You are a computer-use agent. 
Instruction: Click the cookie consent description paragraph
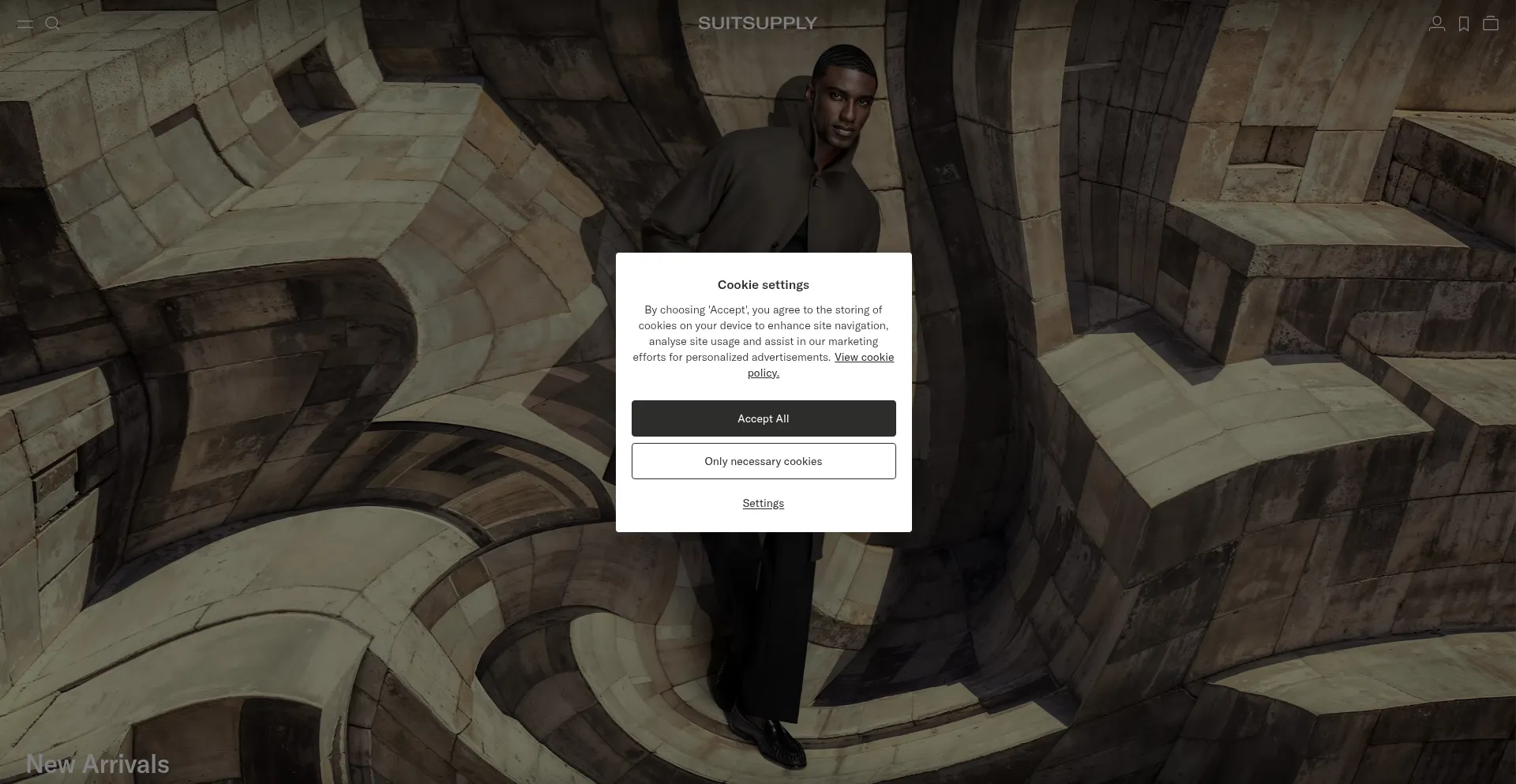tap(763, 334)
